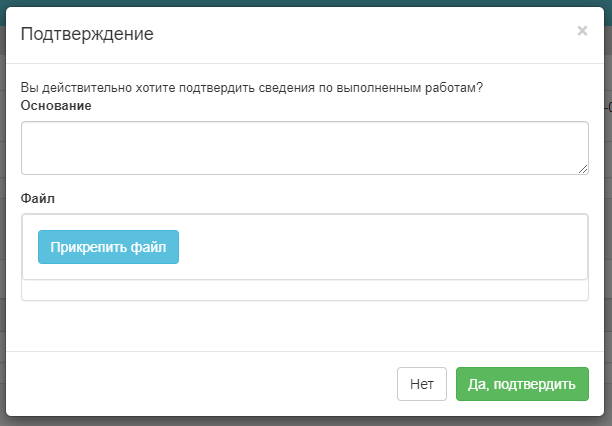
Task: Click the Прикрепить файл button
Action: pyautogui.click(x=109, y=247)
